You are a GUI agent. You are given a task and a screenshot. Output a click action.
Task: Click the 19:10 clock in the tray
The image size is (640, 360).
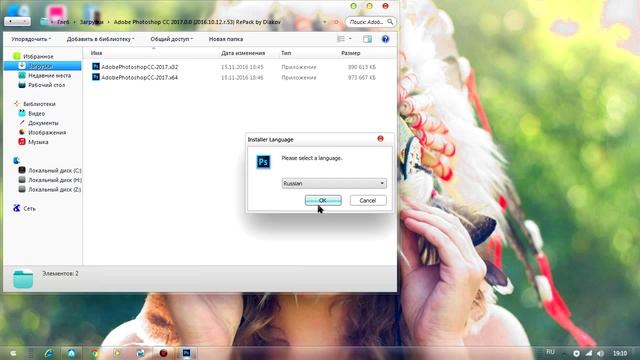pos(620,353)
